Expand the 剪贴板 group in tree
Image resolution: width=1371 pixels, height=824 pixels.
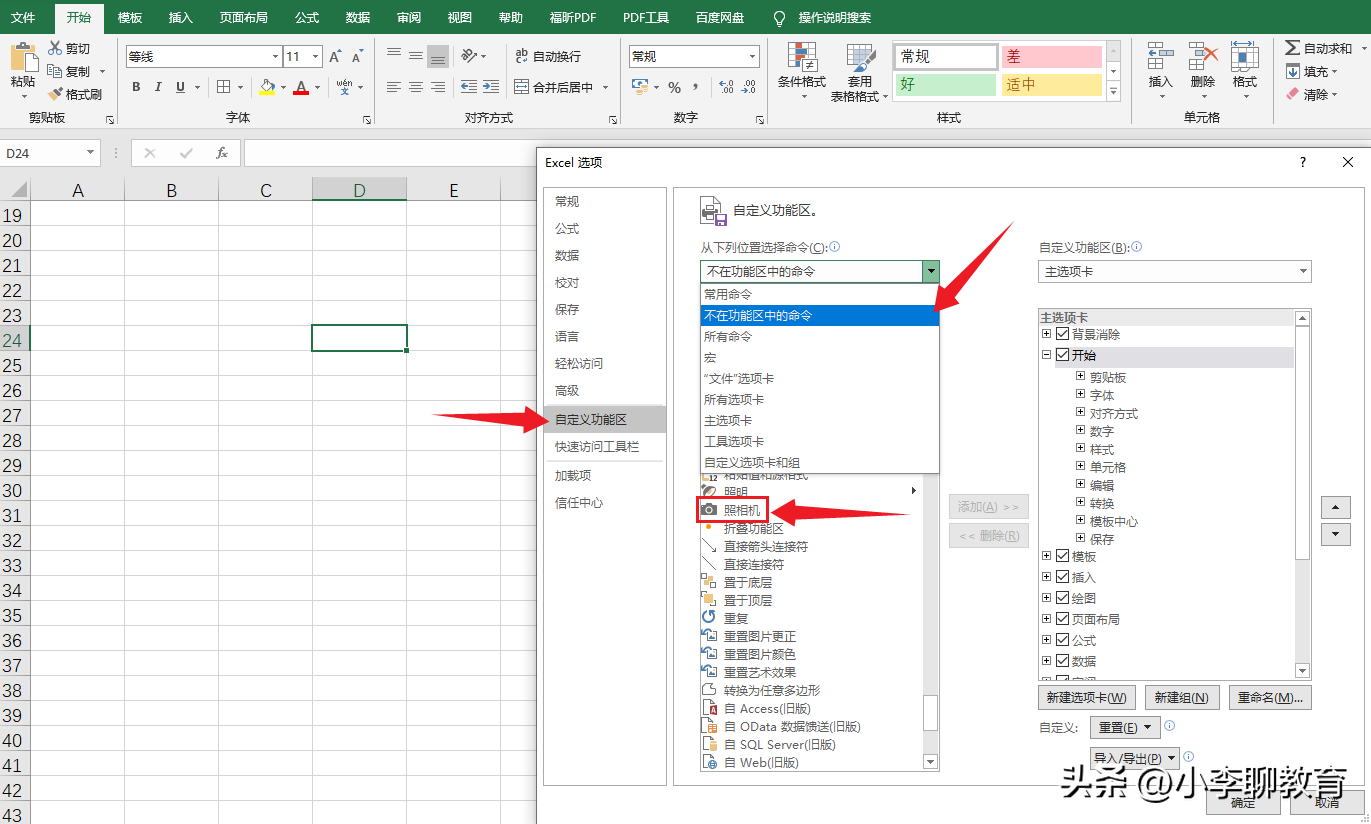click(1081, 377)
